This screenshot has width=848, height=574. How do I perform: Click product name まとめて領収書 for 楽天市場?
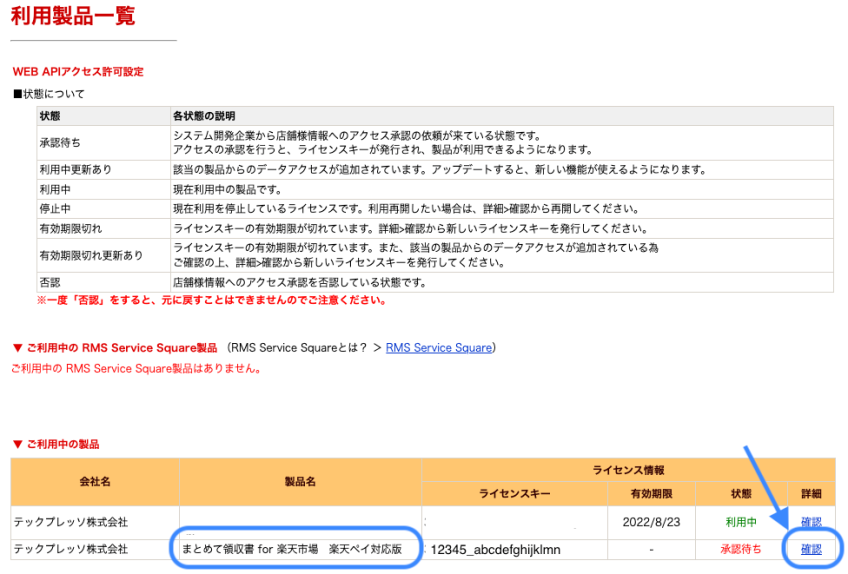click(x=291, y=549)
